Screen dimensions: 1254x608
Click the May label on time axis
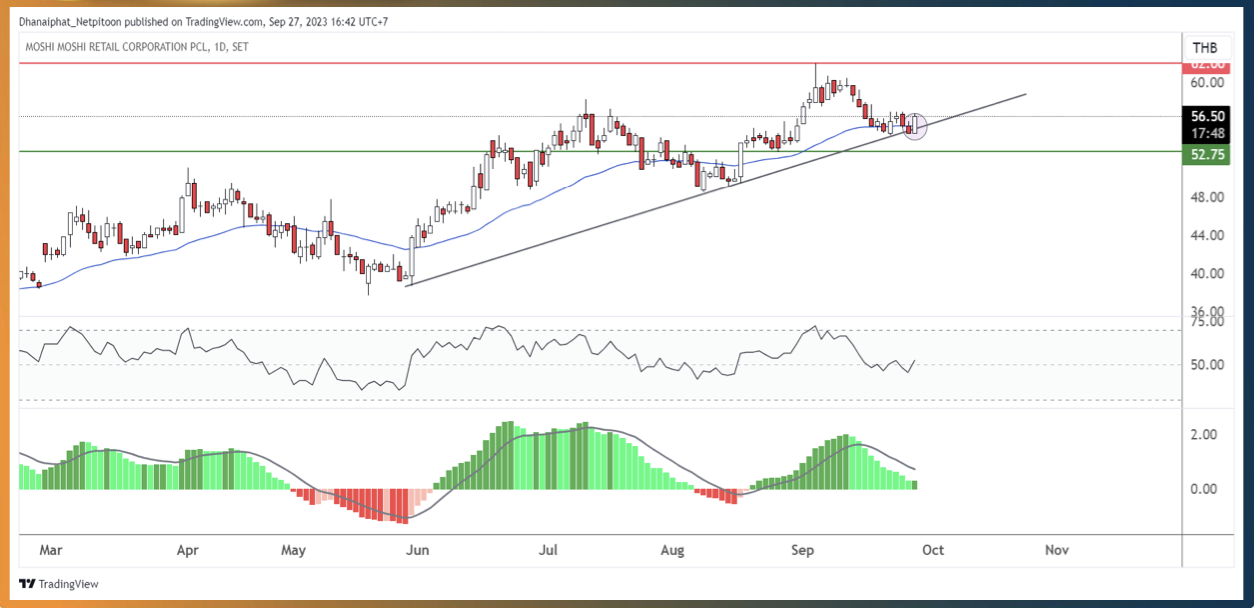293,550
